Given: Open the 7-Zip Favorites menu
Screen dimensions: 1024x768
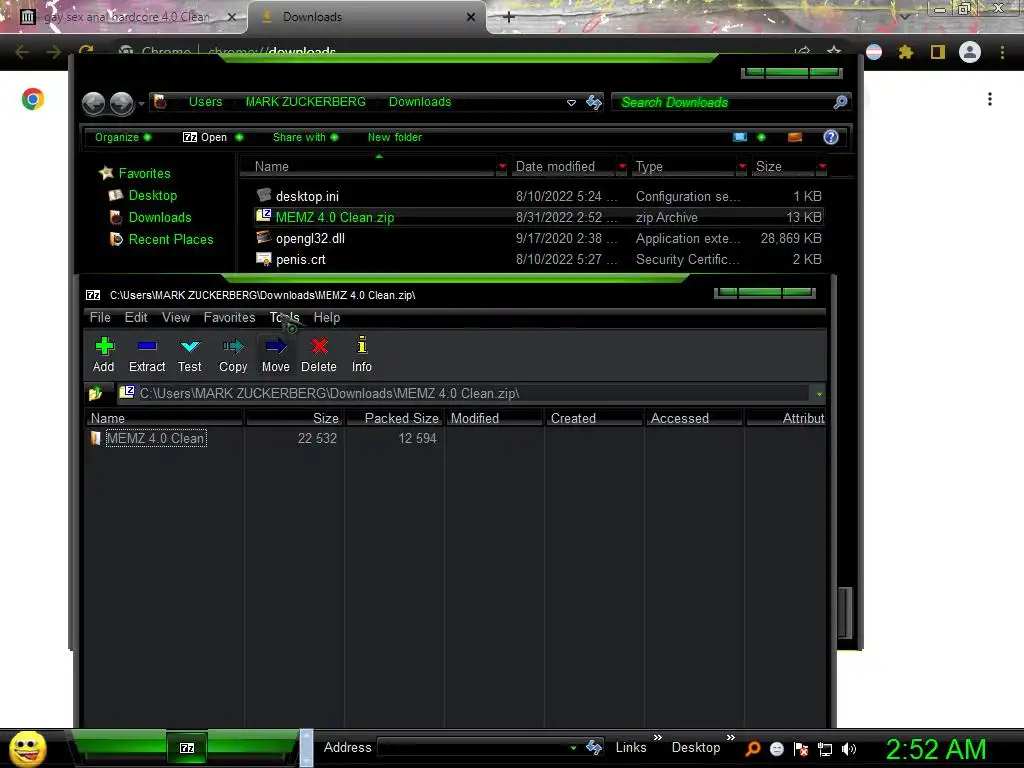Looking at the screenshot, I should pos(229,317).
